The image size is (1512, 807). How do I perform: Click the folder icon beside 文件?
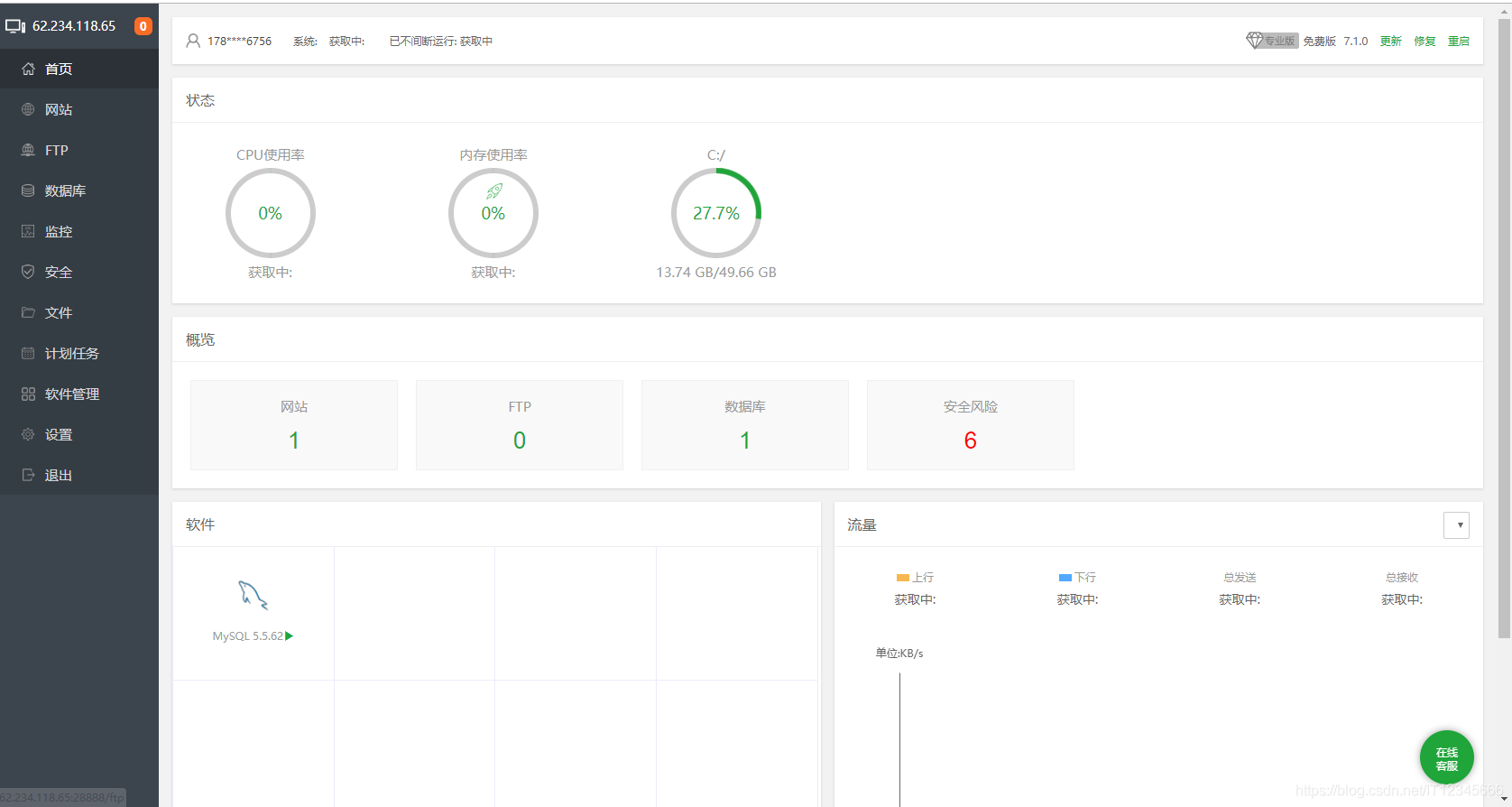click(28, 312)
